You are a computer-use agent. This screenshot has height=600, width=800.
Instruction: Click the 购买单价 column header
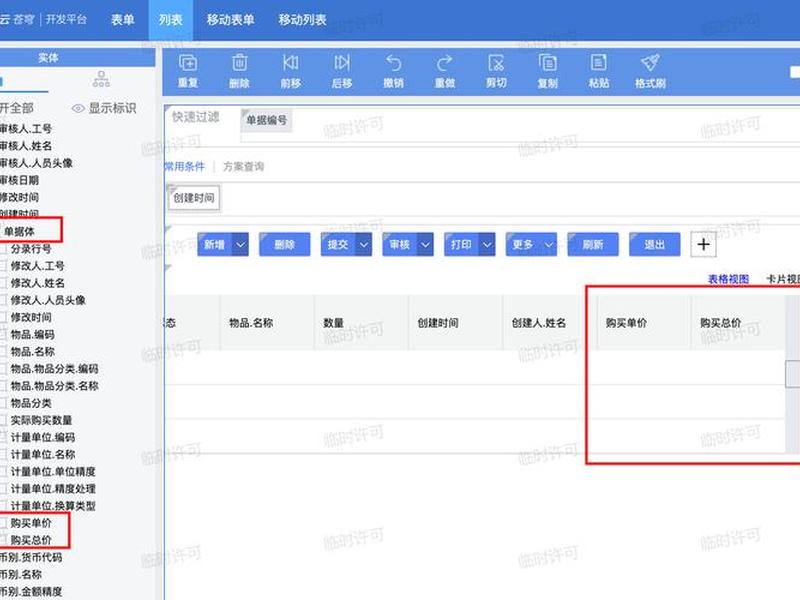643,323
